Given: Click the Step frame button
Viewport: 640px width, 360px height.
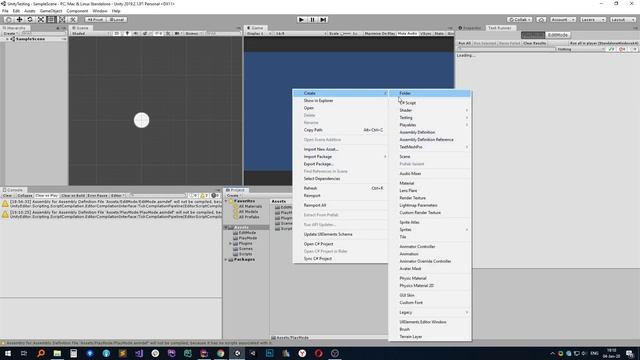Looking at the screenshot, I should click(x=323, y=20).
